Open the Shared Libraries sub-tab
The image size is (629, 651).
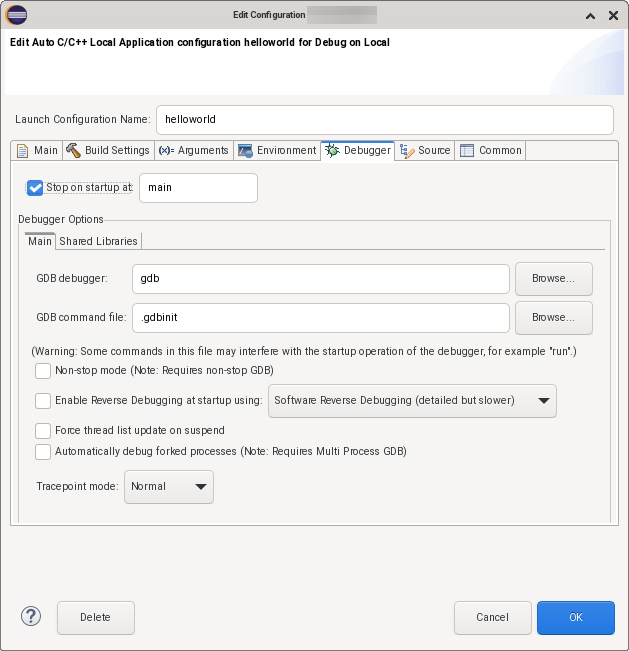tap(98, 241)
